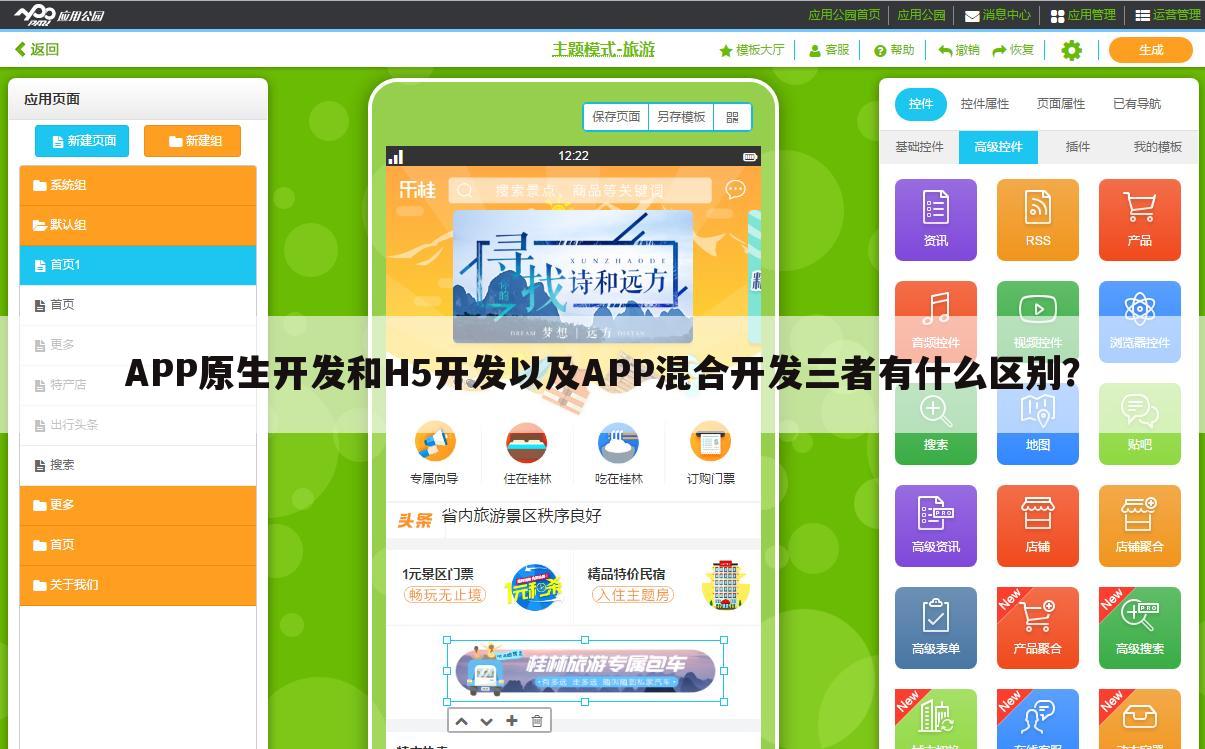Add the 贴吧 forum widget
This screenshot has height=749, width=1205.
coord(1139,423)
